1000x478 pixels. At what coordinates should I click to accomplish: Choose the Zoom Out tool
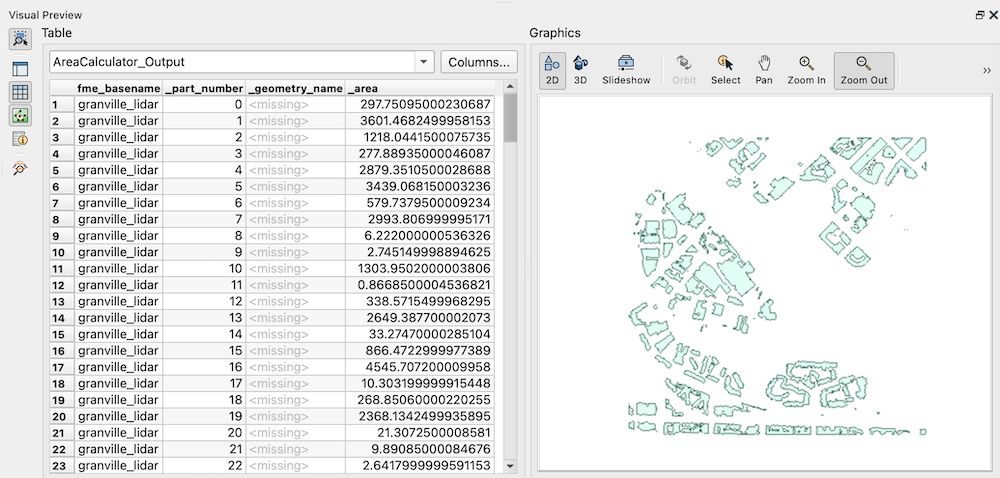pyautogui.click(x=864, y=70)
